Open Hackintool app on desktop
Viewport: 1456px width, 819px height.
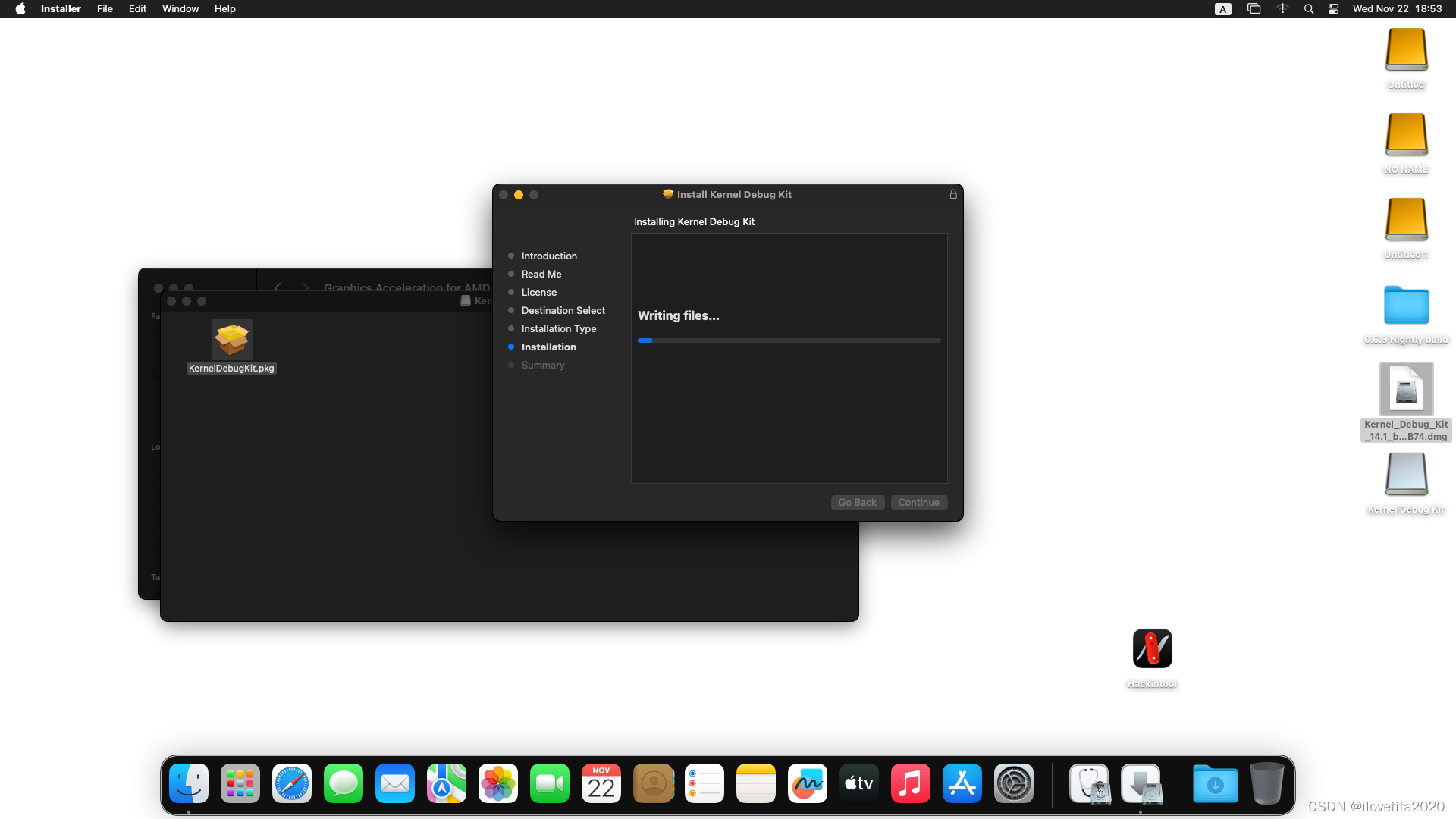[1152, 649]
